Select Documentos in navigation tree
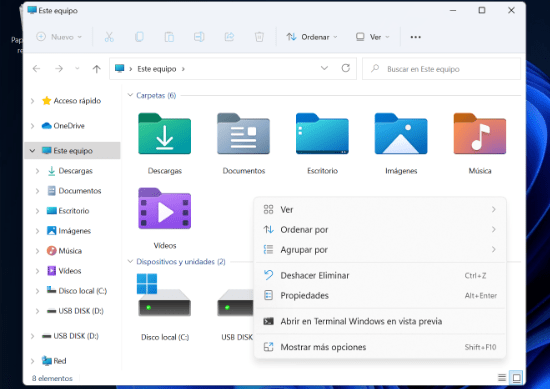Image resolution: width=550 pixels, height=389 pixels. tap(80, 191)
